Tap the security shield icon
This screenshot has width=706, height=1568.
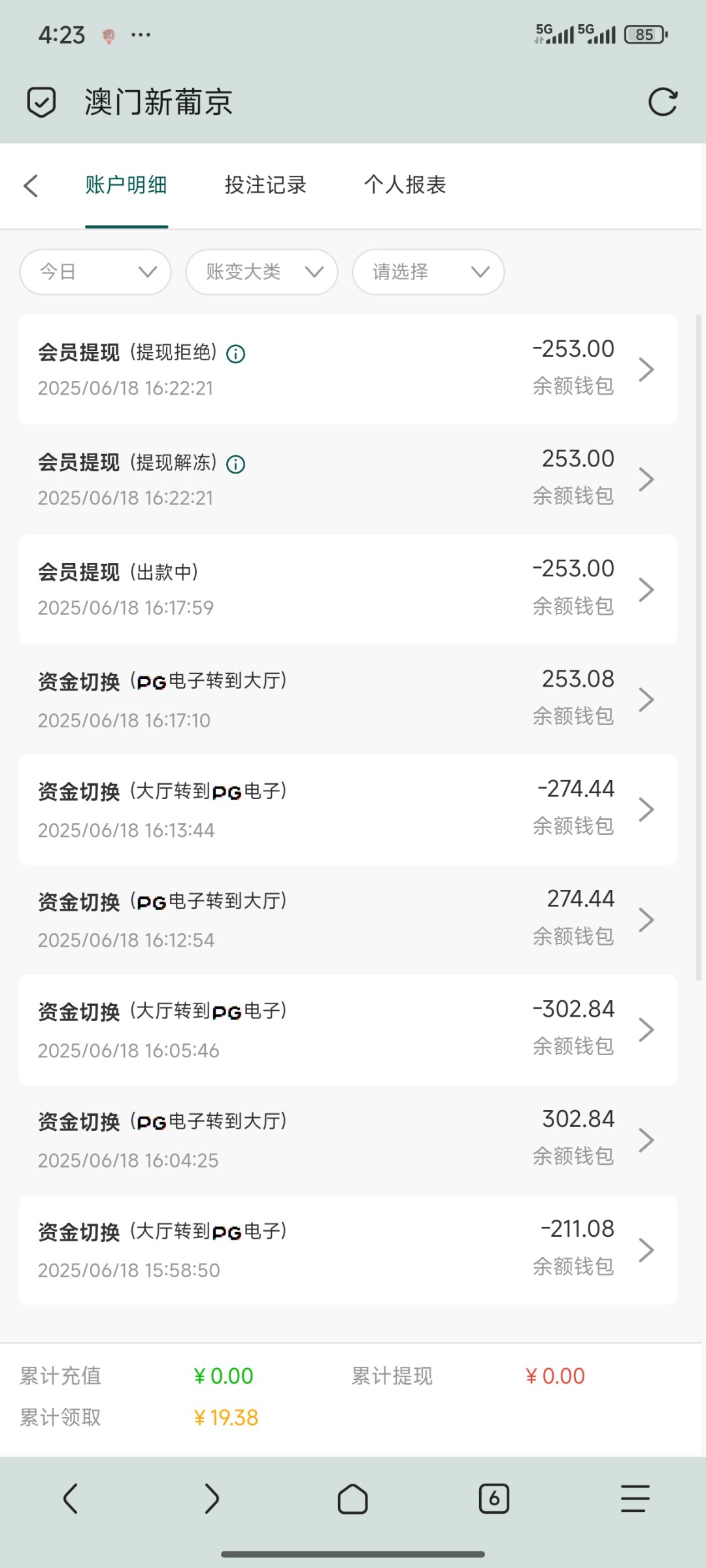(41, 102)
